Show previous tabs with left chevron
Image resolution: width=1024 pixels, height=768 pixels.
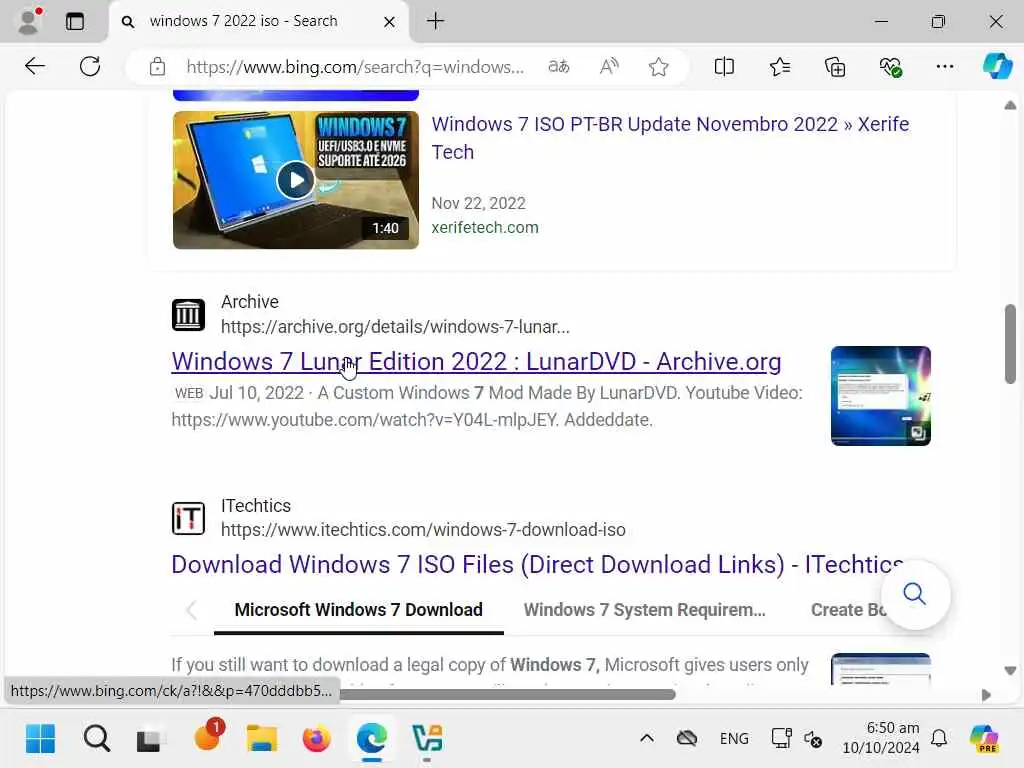(191, 611)
